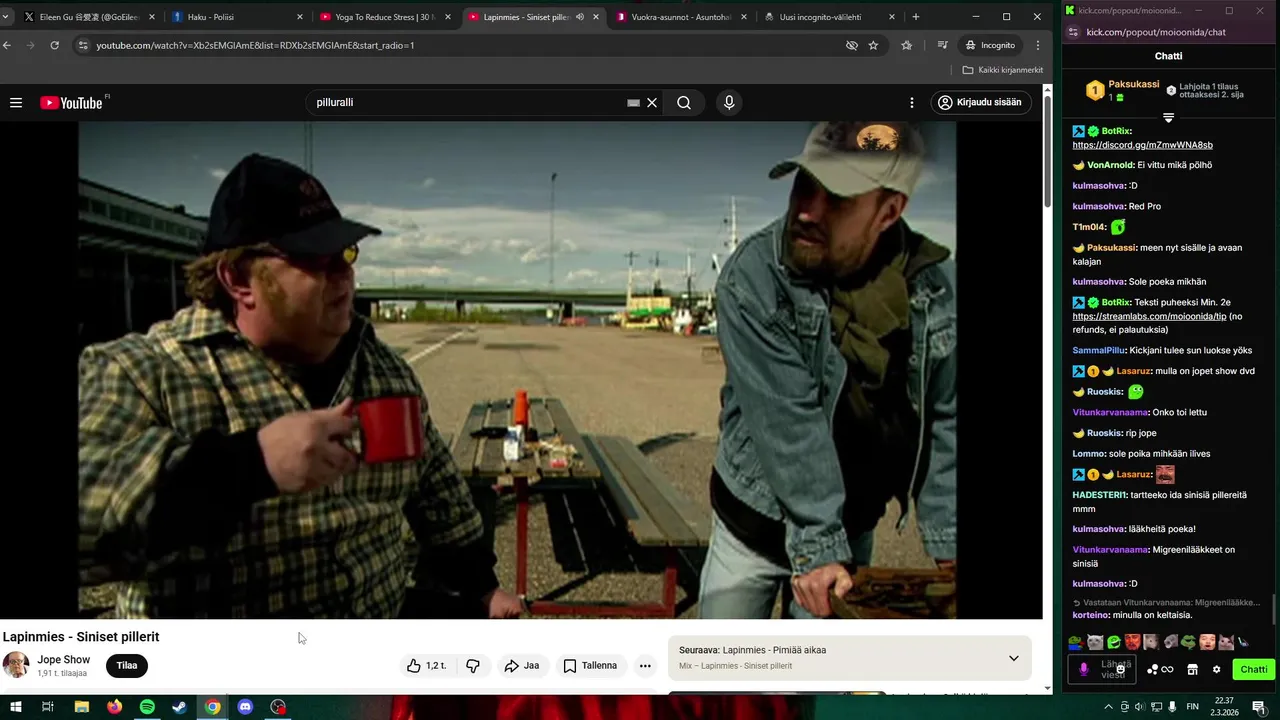Dislike the video with thumbs down
This screenshot has width=1280, height=720.
(473, 665)
